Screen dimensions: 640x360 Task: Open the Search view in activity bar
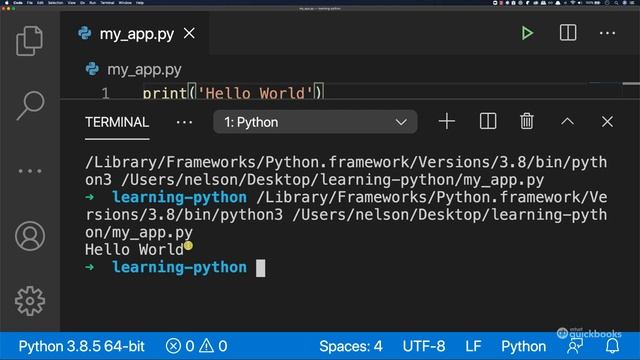(30, 105)
